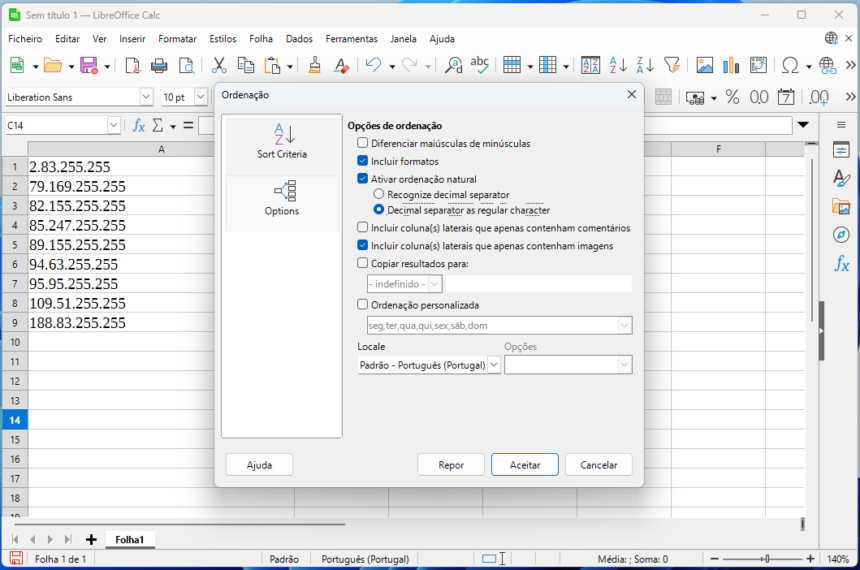Click the Open folder icon

53,66
